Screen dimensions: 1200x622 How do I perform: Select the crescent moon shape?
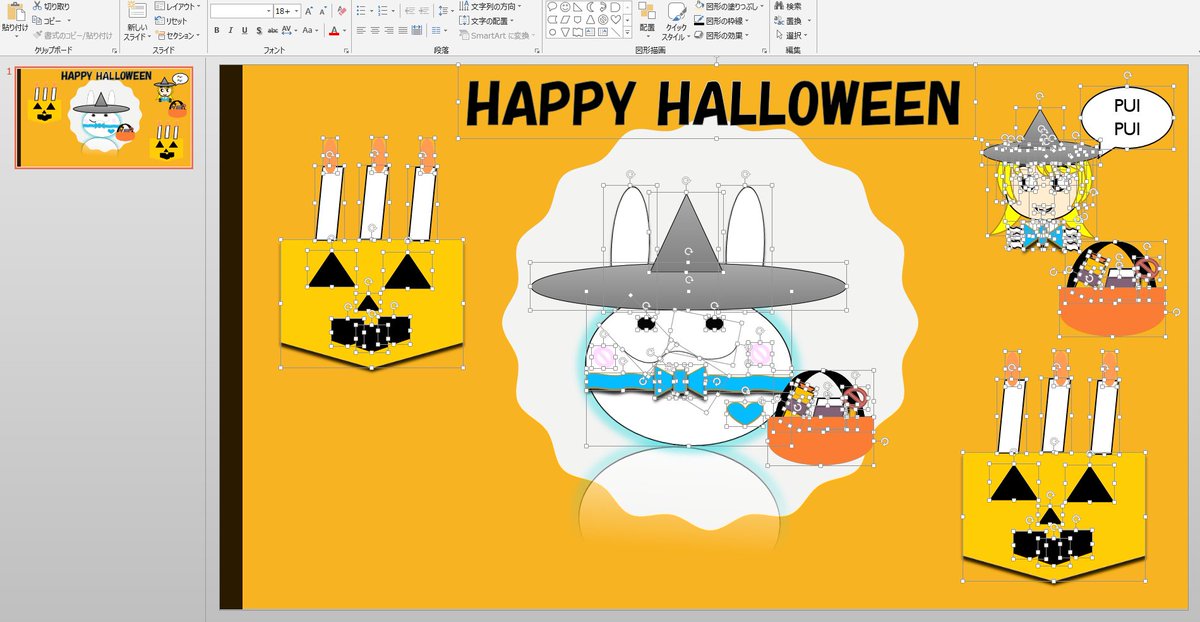click(590, 7)
